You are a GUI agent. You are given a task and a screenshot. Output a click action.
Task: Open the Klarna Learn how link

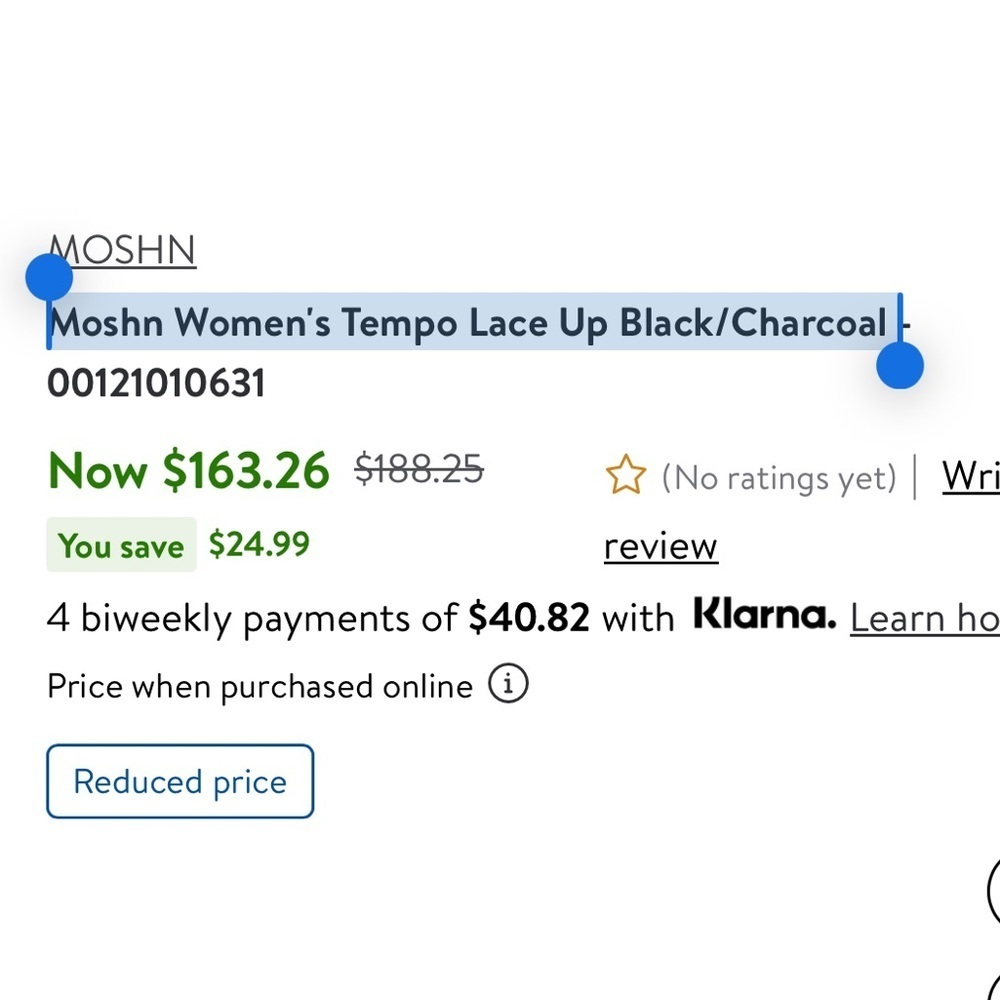click(925, 619)
